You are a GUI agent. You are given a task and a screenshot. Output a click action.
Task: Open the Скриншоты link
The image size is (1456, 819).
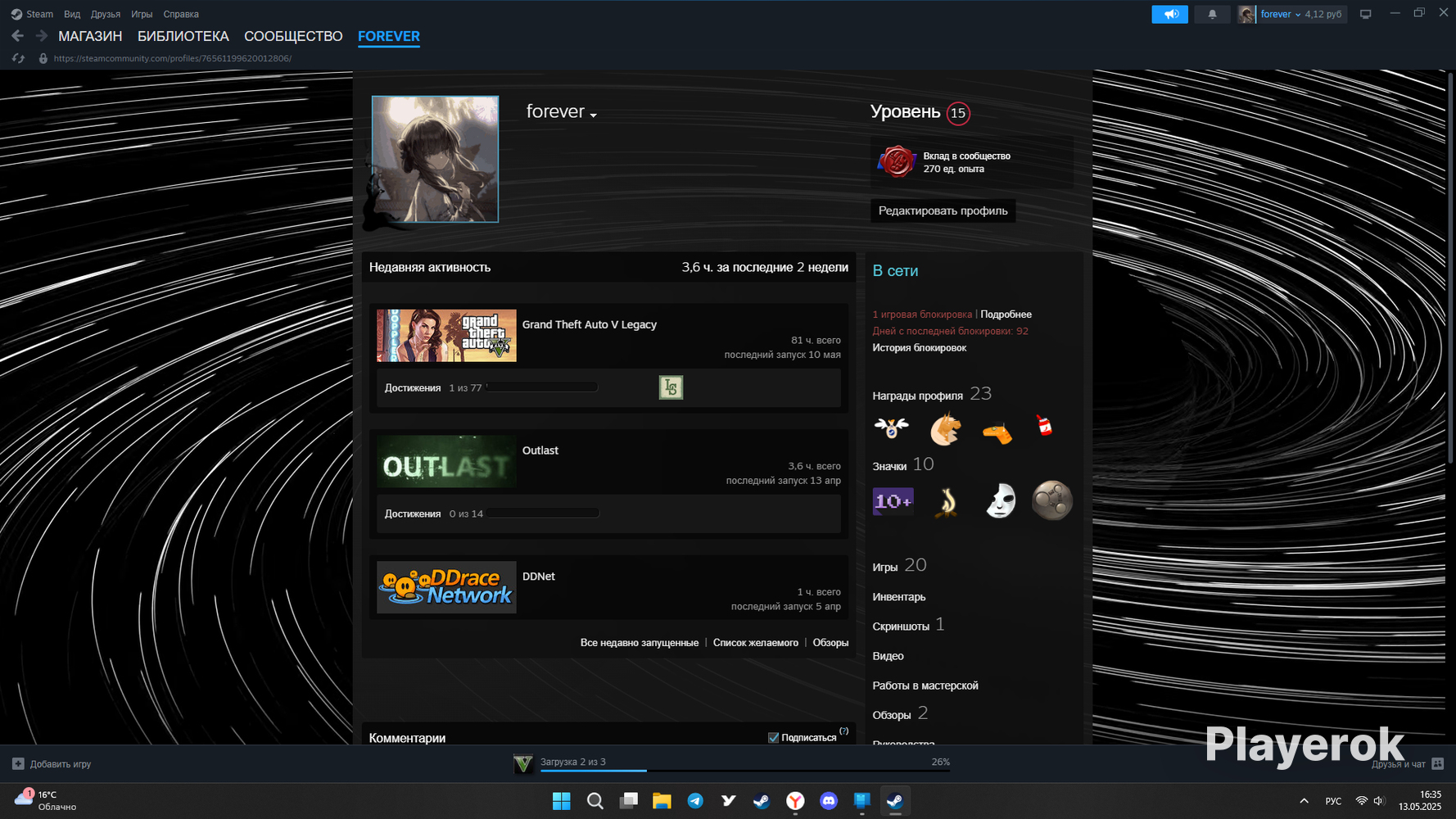[x=901, y=627]
